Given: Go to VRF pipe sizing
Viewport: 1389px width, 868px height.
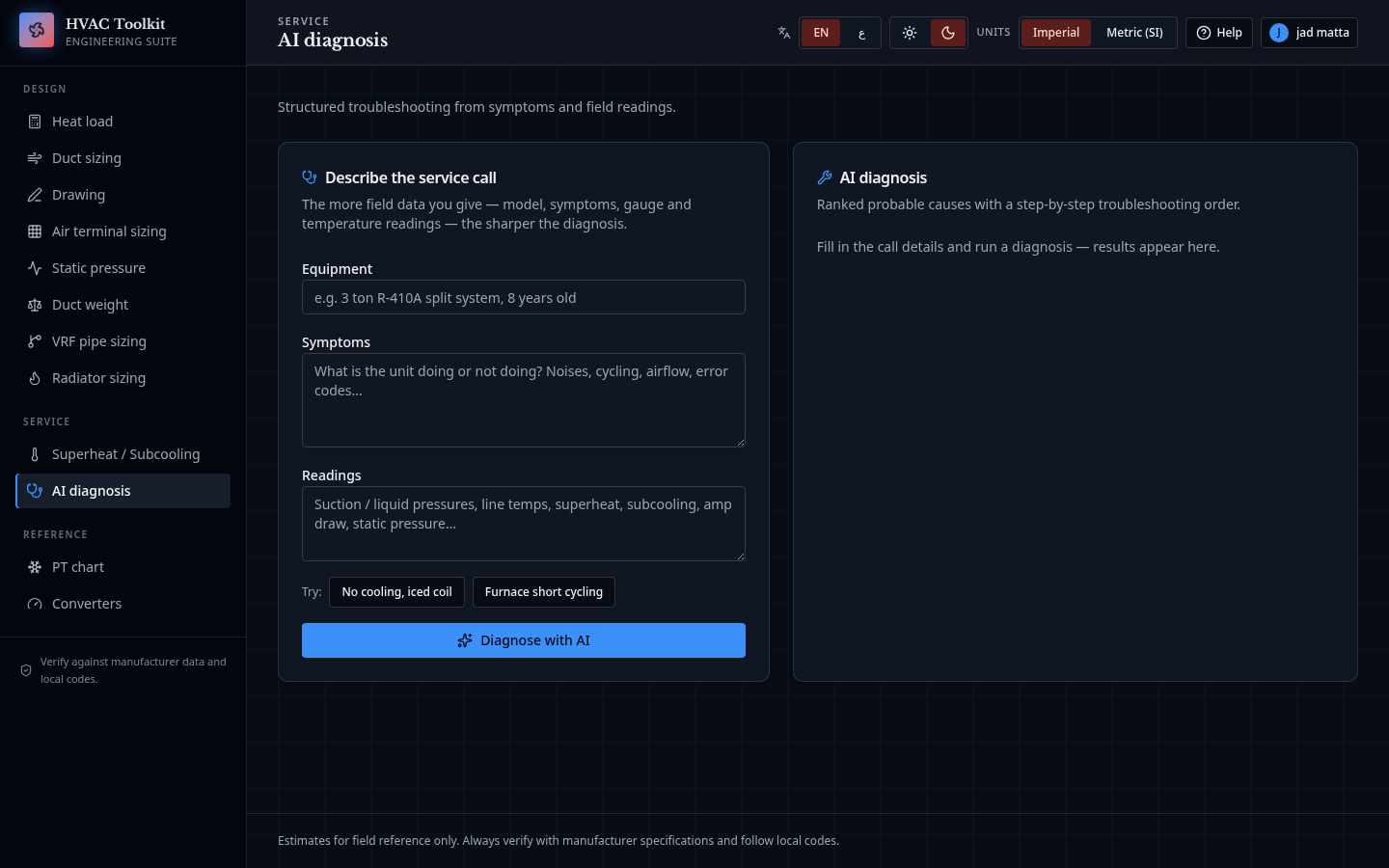Looking at the screenshot, I should click(123, 341).
